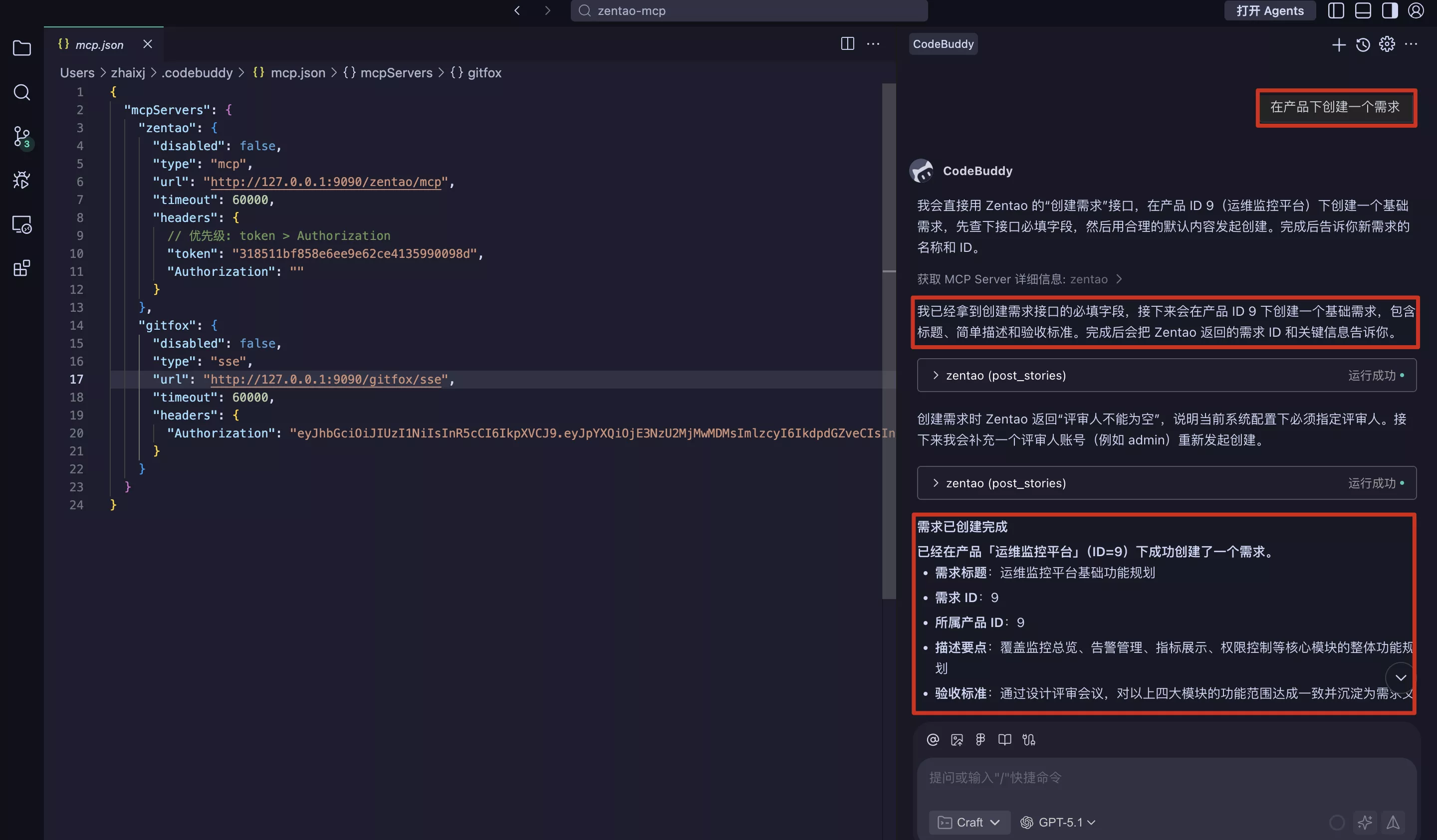Open the Craft mode dropdown
Image resolution: width=1437 pixels, height=840 pixels.
(969, 823)
